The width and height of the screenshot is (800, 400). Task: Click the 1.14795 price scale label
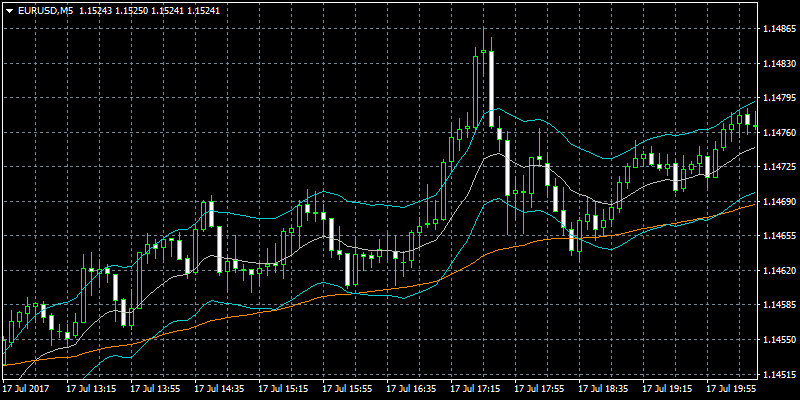click(x=778, y=98)
